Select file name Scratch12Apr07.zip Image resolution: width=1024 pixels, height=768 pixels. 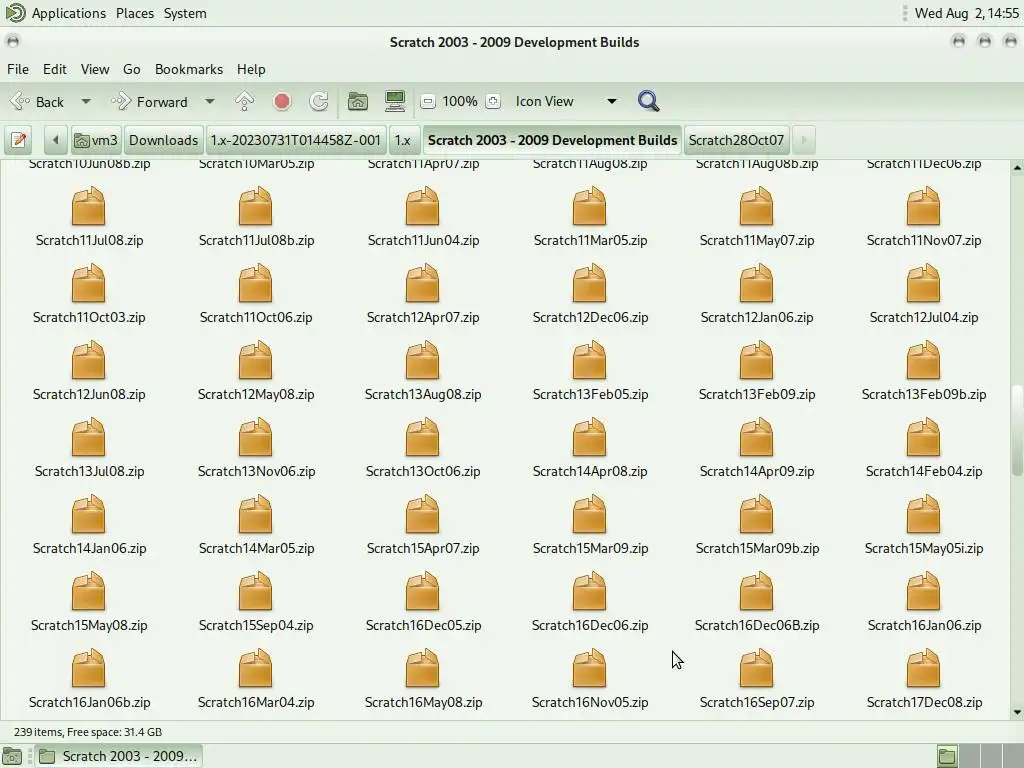click(423, 317)
